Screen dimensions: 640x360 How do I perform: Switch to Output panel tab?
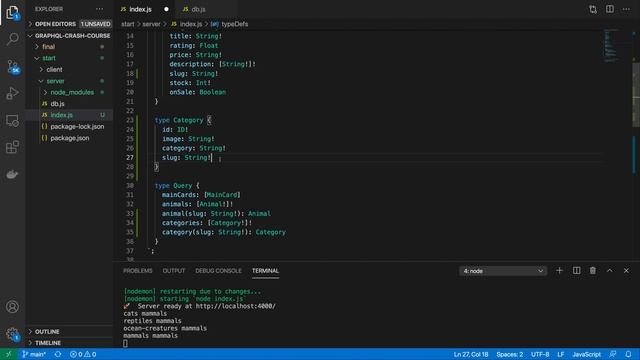pyautogui.click(x=173, y=271)
